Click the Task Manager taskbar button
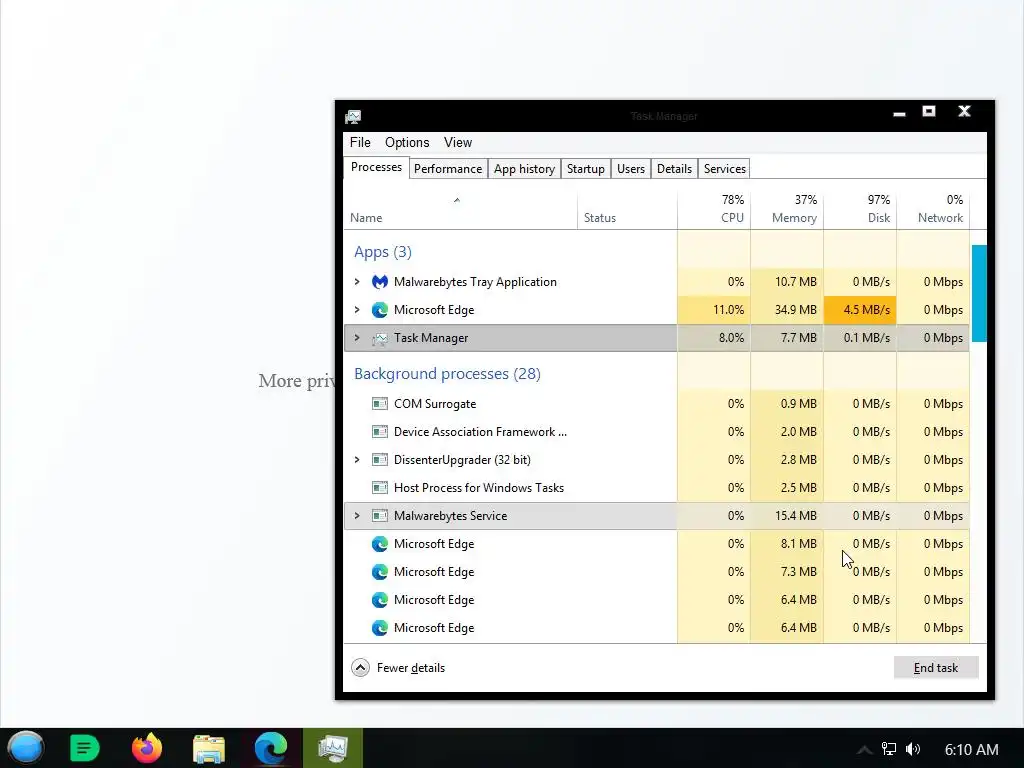Viewport: 1024px width, 768px height. pyautogui.click(x=332, y=748)
